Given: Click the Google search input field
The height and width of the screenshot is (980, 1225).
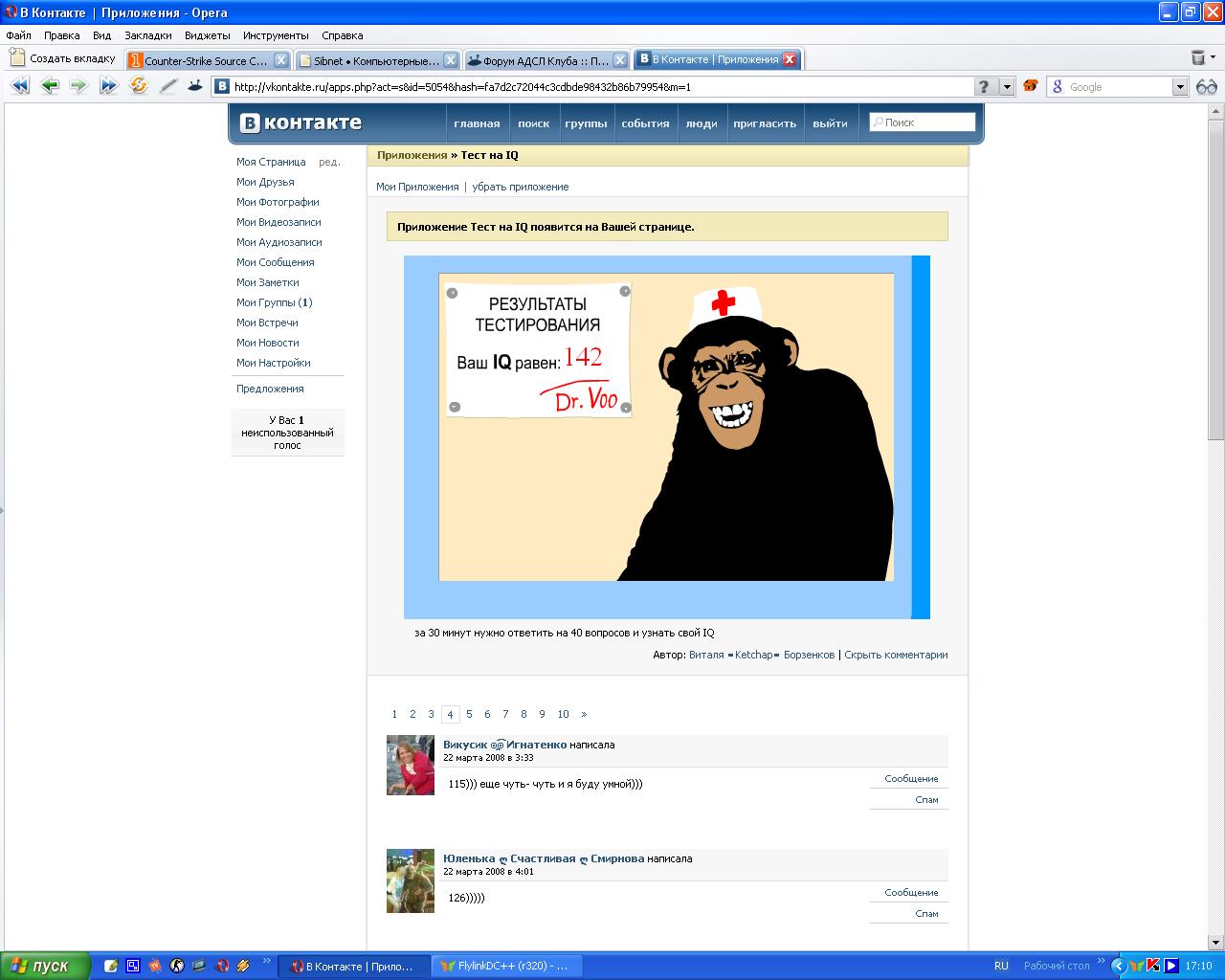Looking at the screenshot, I should (x=1119, y=87).
